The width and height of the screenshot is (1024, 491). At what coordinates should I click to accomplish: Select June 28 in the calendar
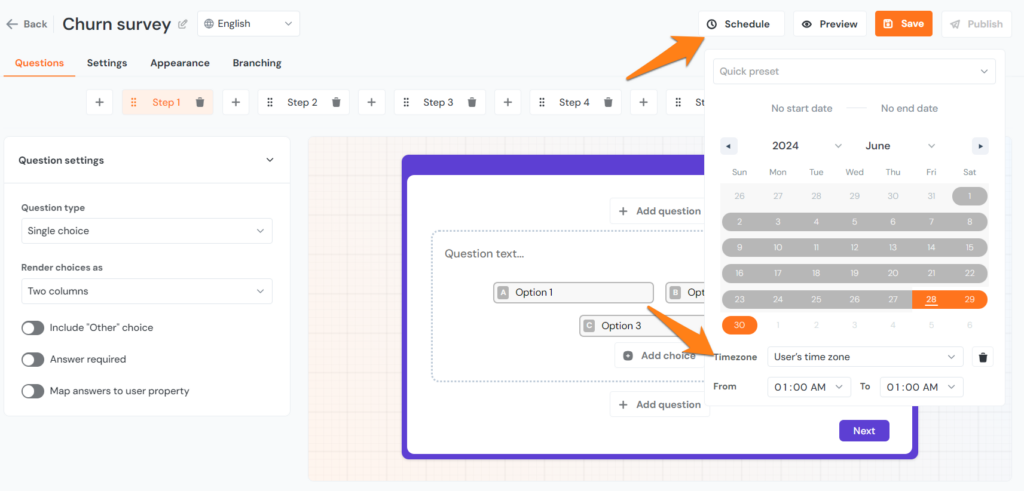tap(931, 299)
